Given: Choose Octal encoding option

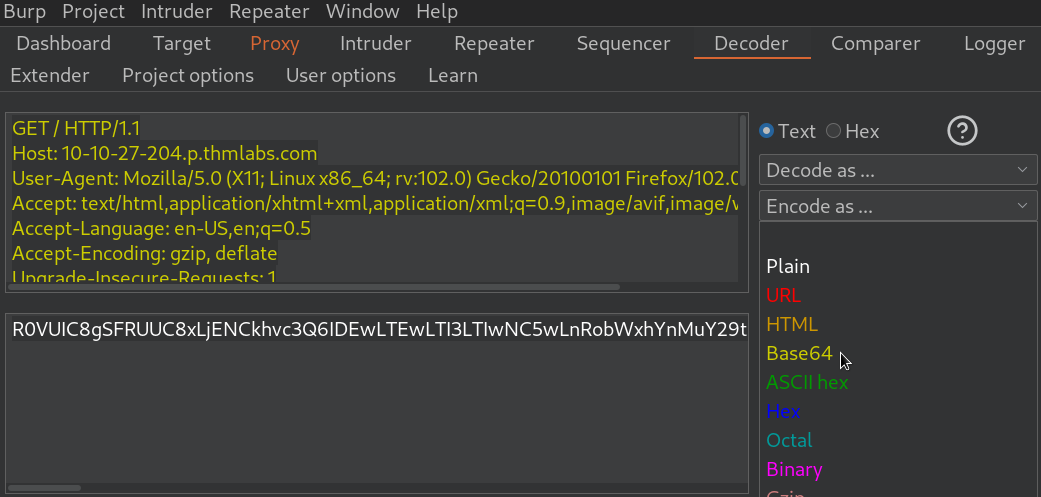Looking at the screenshot, I should (x=789, y=440).
